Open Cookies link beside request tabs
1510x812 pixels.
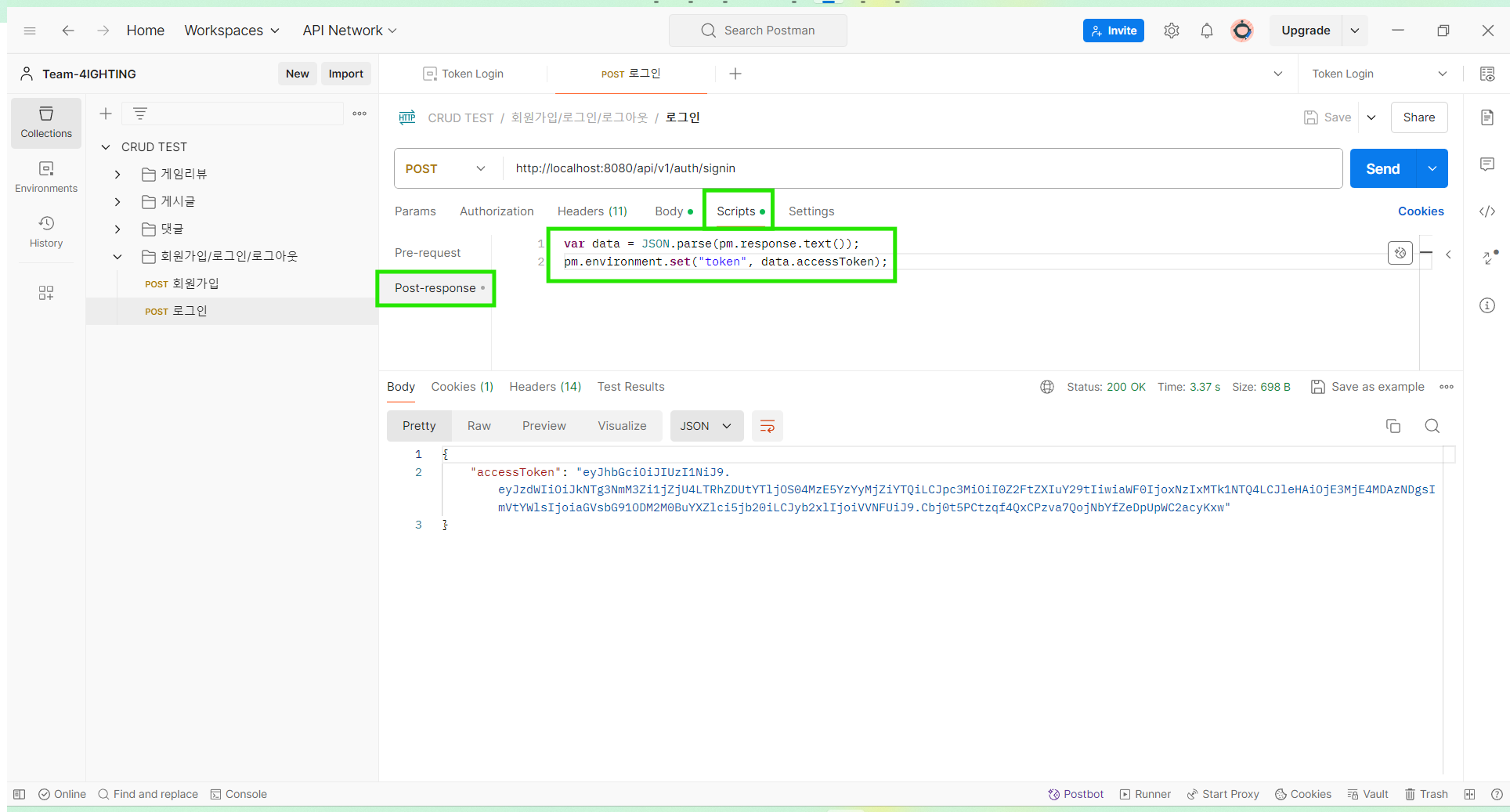click(x=1421, y=211)
